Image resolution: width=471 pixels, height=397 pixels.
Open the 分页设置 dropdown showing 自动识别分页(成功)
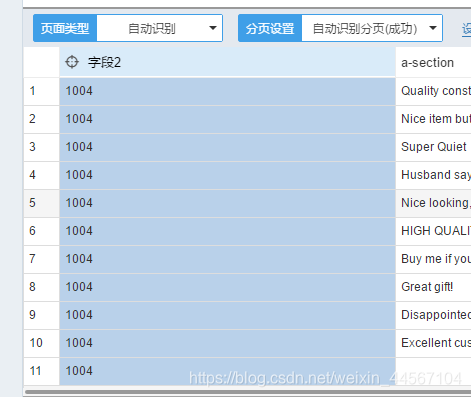[372, 28]
